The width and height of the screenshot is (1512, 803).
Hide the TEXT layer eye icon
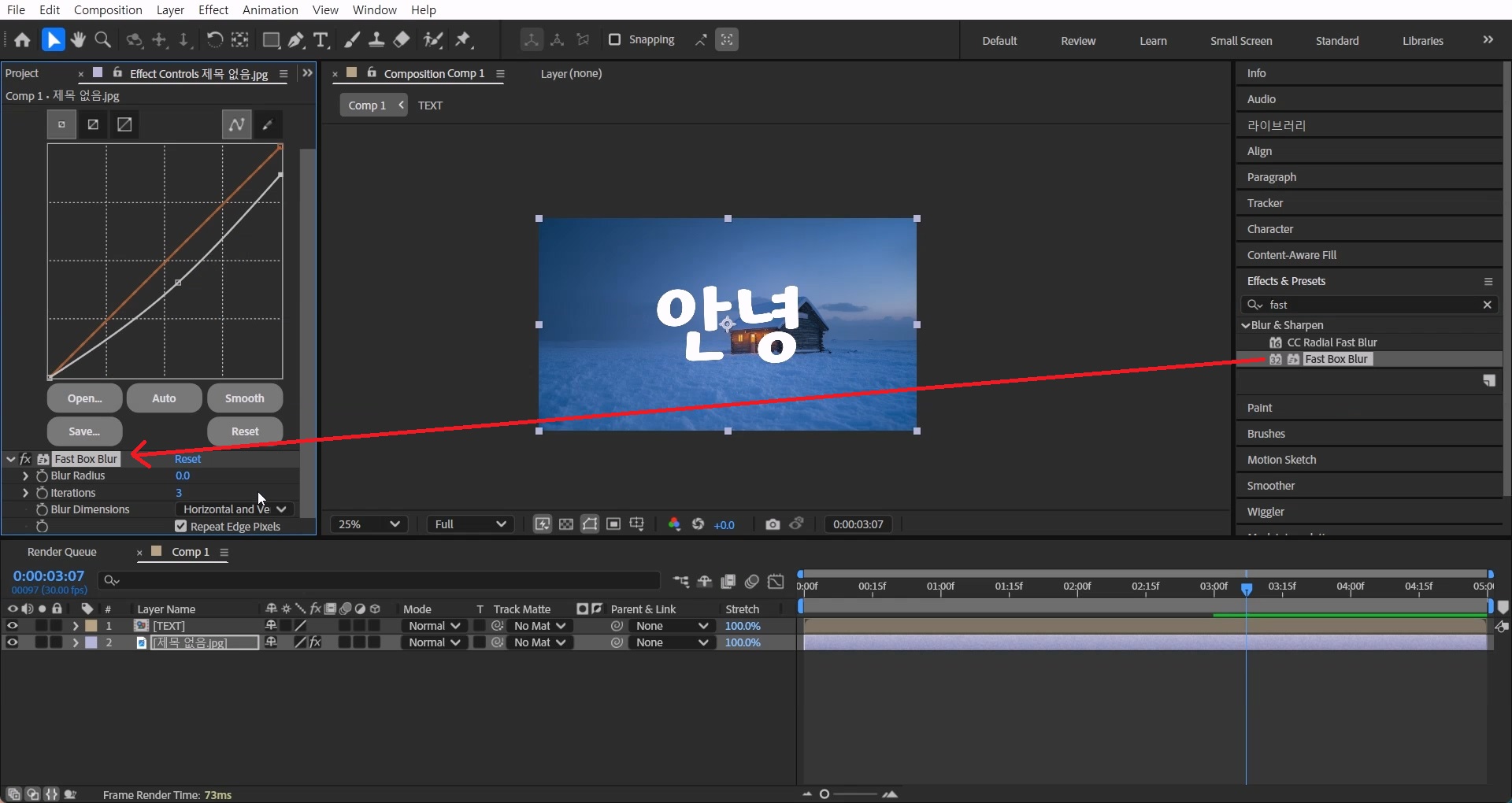(13, 626)
